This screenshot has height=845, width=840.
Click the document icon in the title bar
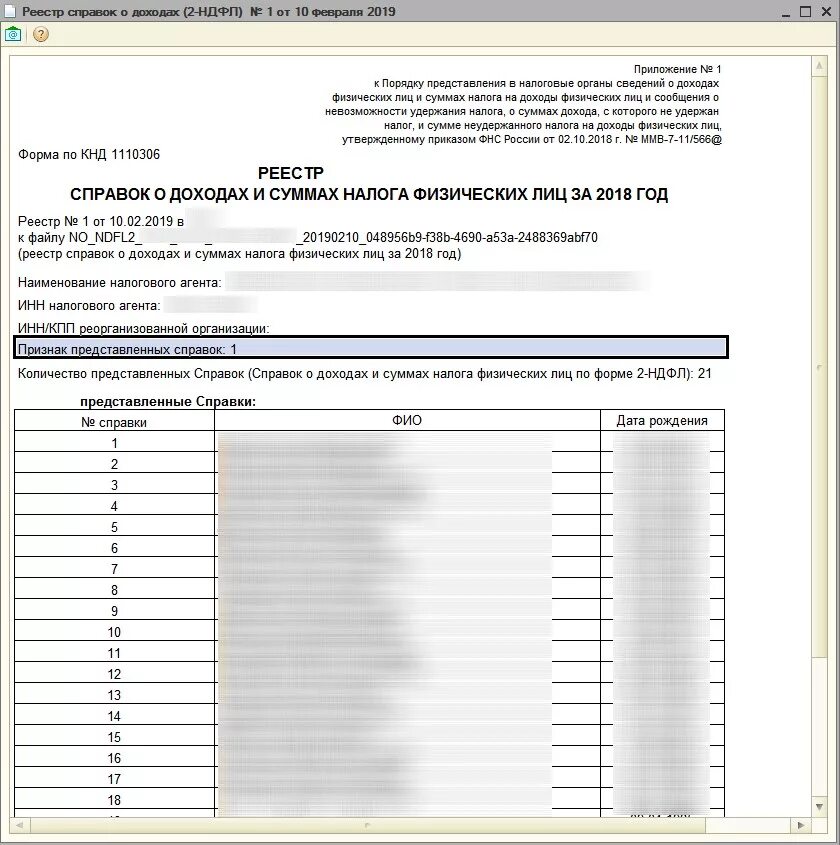tap(10, 11)
